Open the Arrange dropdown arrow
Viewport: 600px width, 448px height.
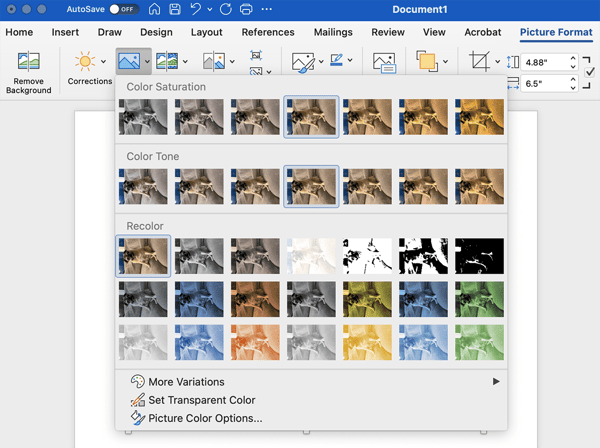[445, 61]
